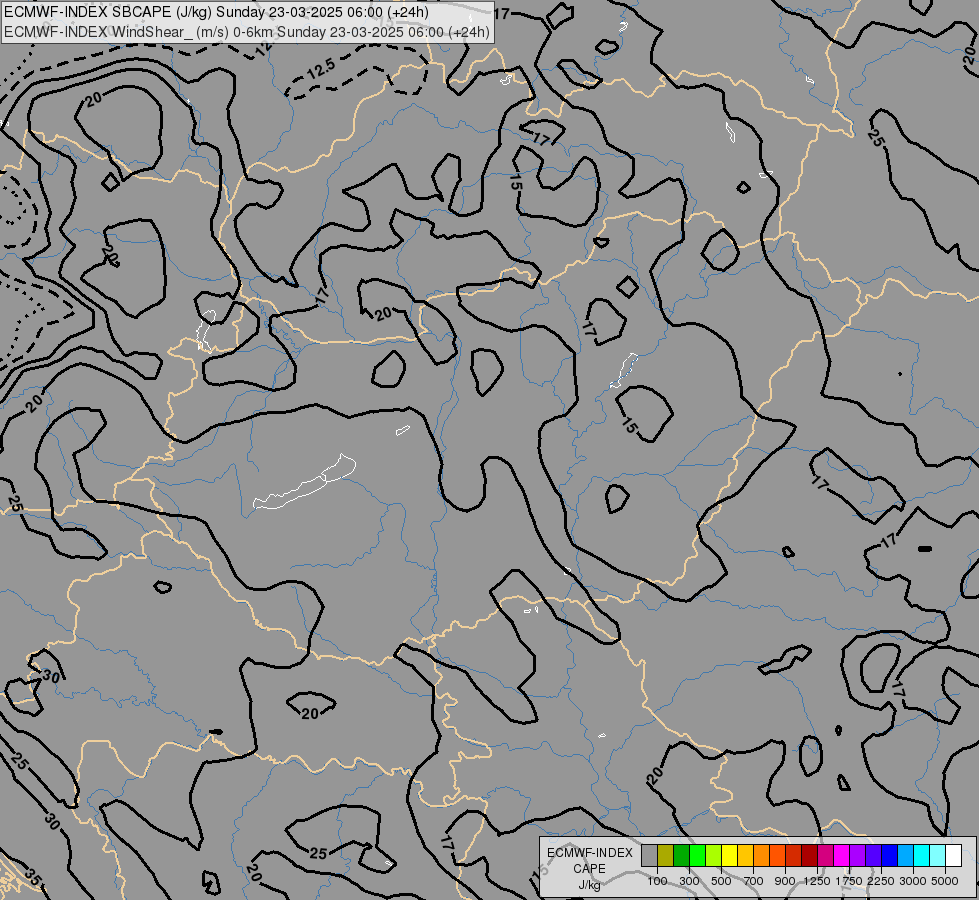
Task: Click the legend value 2250
Action: coord(881,881)
